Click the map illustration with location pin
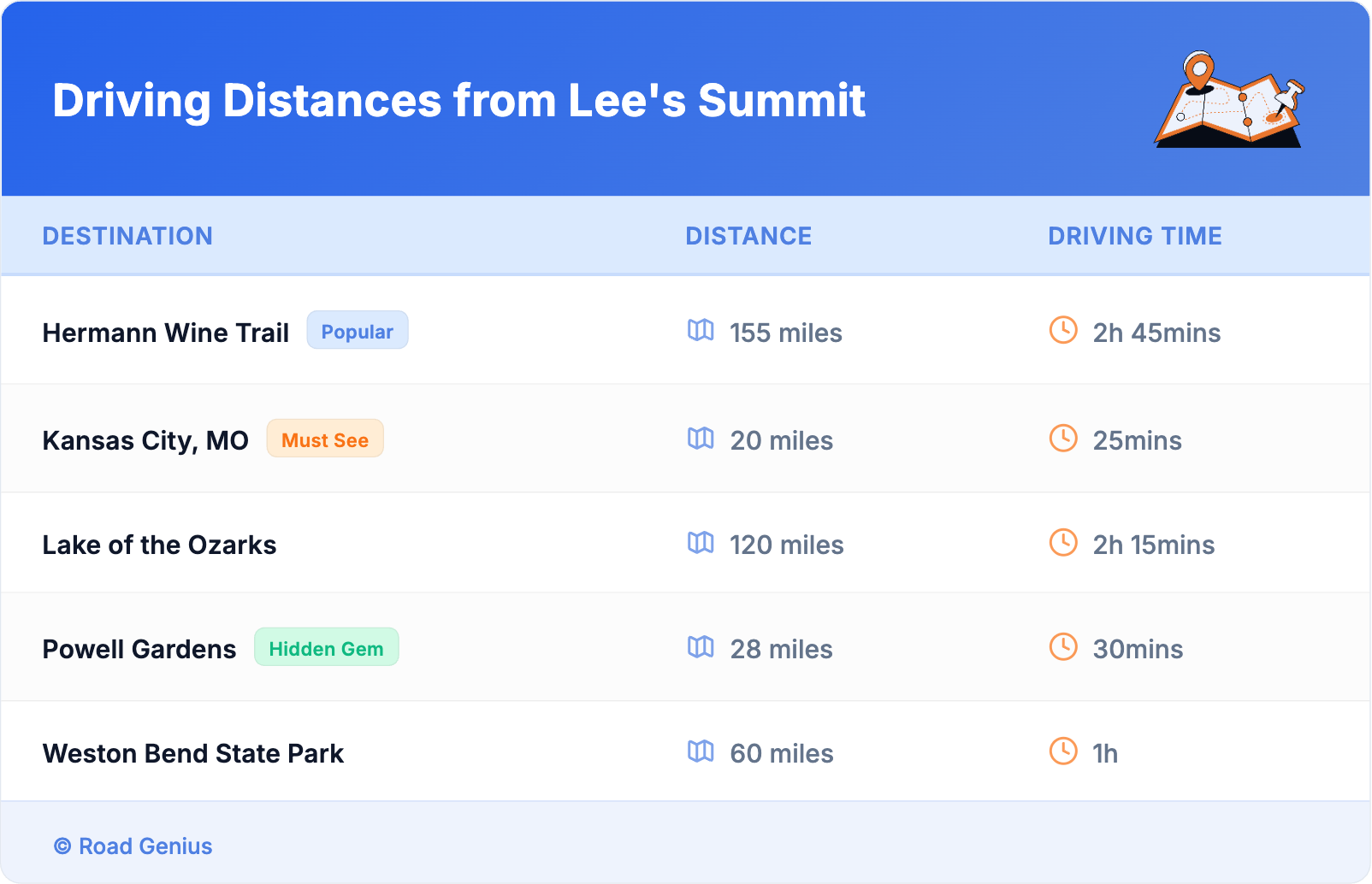 point(1229,100)
